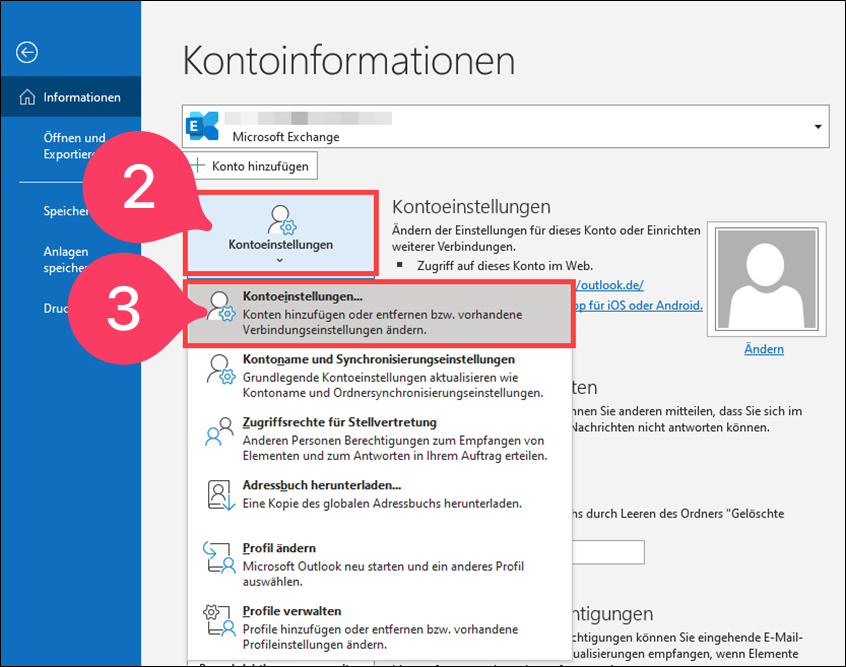Screen dimensions: 846x667
Task: Select Anlagen speichern in sidebar
Action: point(66,260)
